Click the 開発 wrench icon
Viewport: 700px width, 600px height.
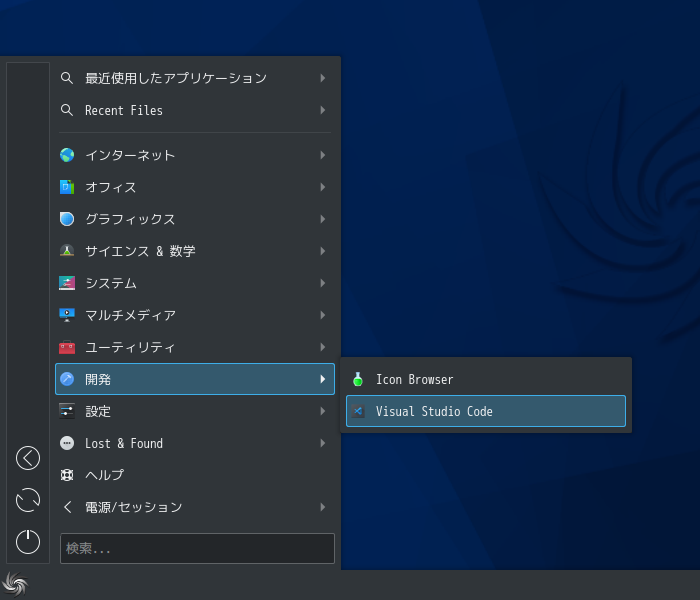tap(67, 379)
